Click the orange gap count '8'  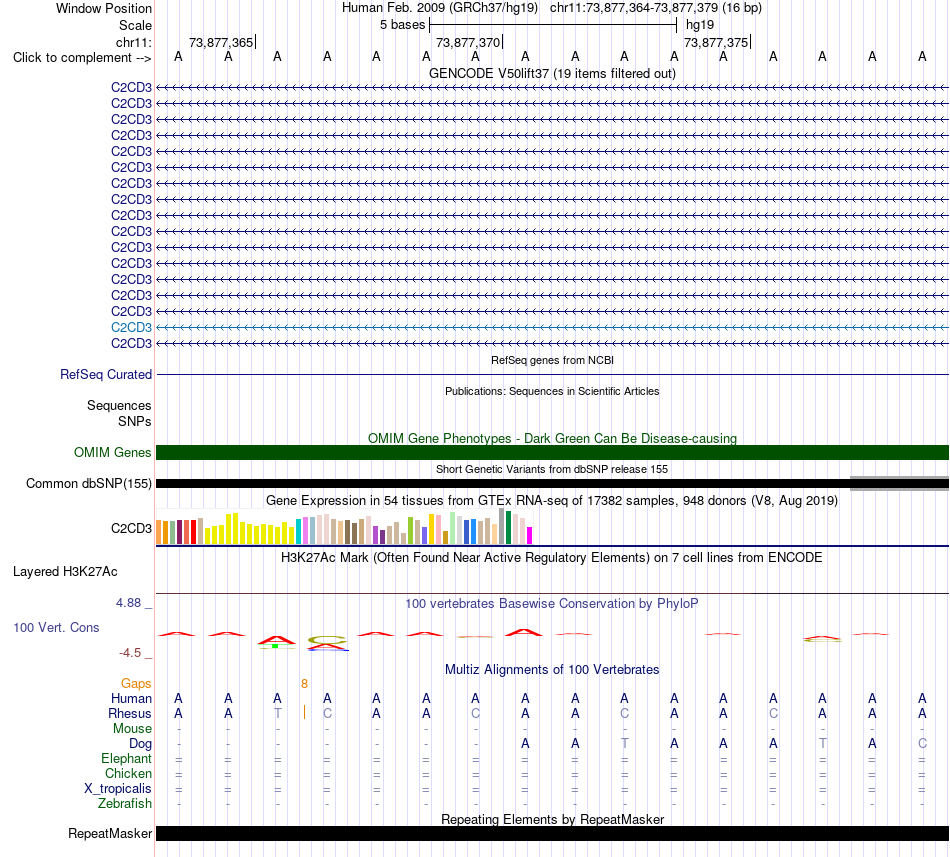[304, 684]
